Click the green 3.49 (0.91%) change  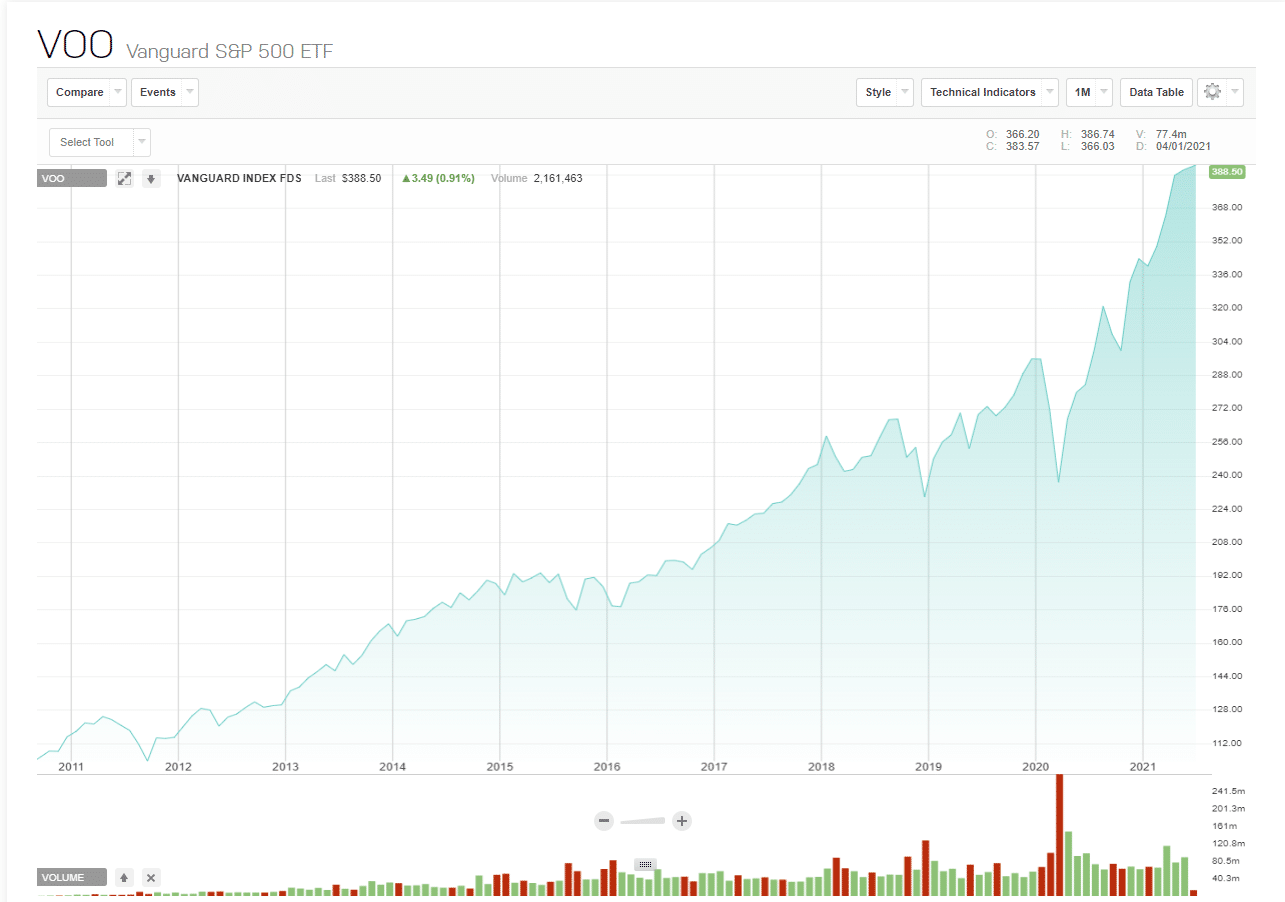[438, 178]
